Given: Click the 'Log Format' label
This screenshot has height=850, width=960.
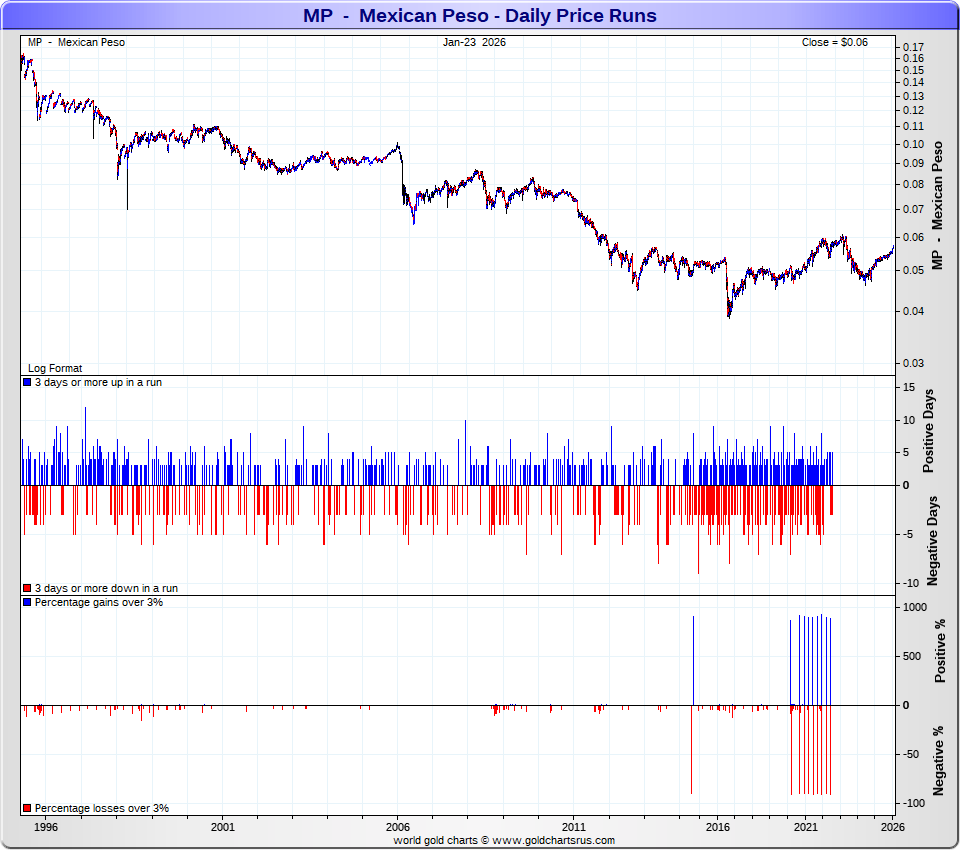Looking at the screenshot, I should [x=55, y=368].
